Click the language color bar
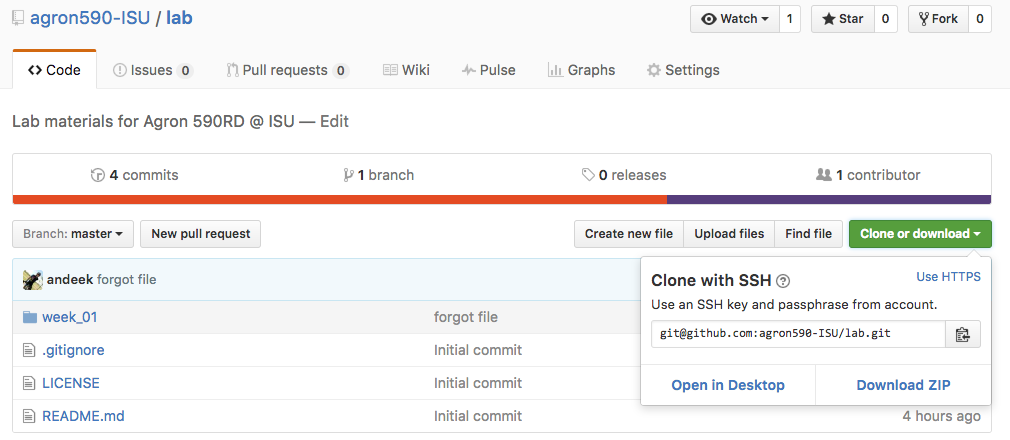Image resolution: width=1010 pixels, height=440 pixels. point(501,199)
